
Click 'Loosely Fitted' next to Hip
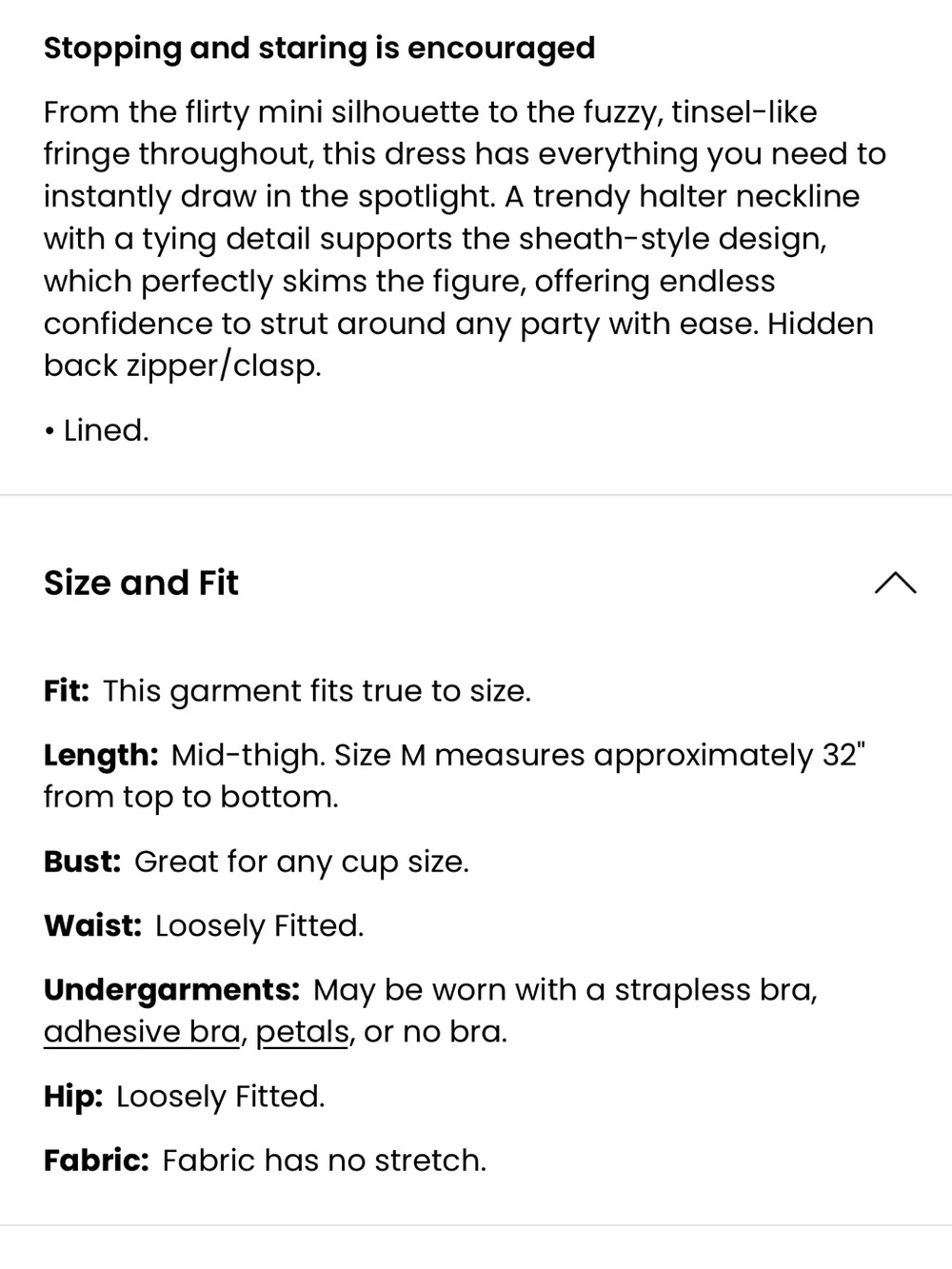pyautogui.click(x=220, y=1097)
